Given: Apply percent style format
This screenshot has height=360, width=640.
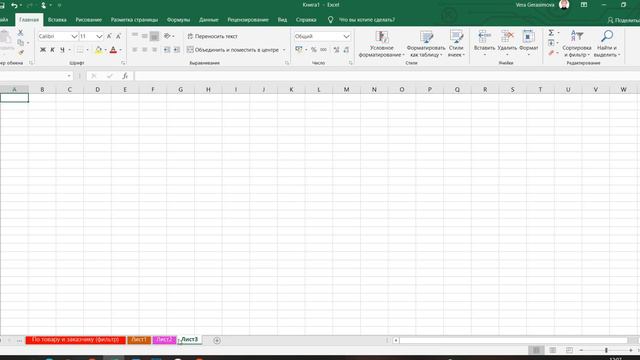Looking at the screenshot, I should tap(313, 50).
